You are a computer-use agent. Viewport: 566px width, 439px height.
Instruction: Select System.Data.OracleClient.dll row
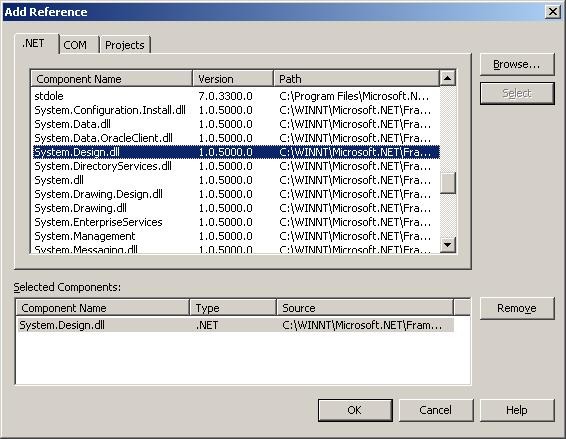click(x=236, y=138)
